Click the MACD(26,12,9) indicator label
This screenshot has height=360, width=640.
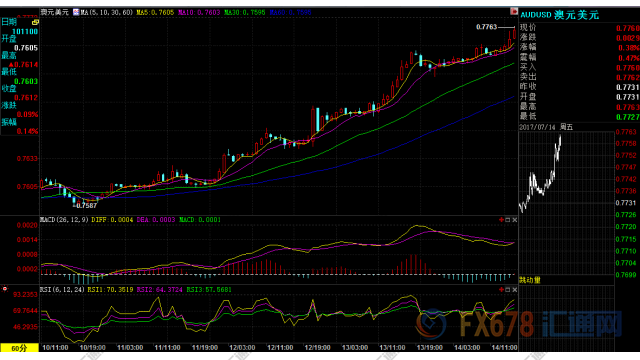coord(64,220)
